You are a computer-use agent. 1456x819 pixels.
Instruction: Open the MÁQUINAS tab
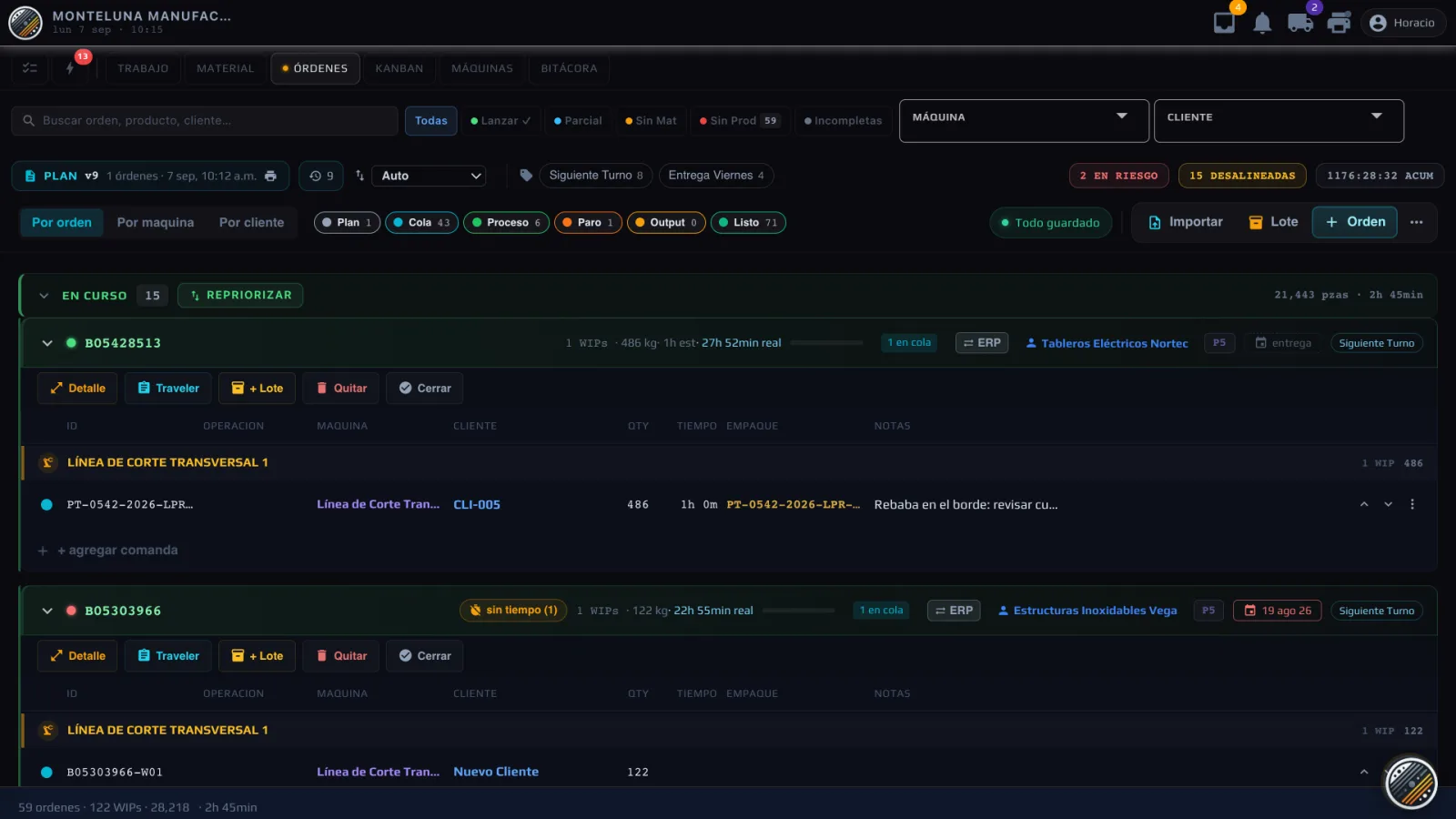[482, 68]
